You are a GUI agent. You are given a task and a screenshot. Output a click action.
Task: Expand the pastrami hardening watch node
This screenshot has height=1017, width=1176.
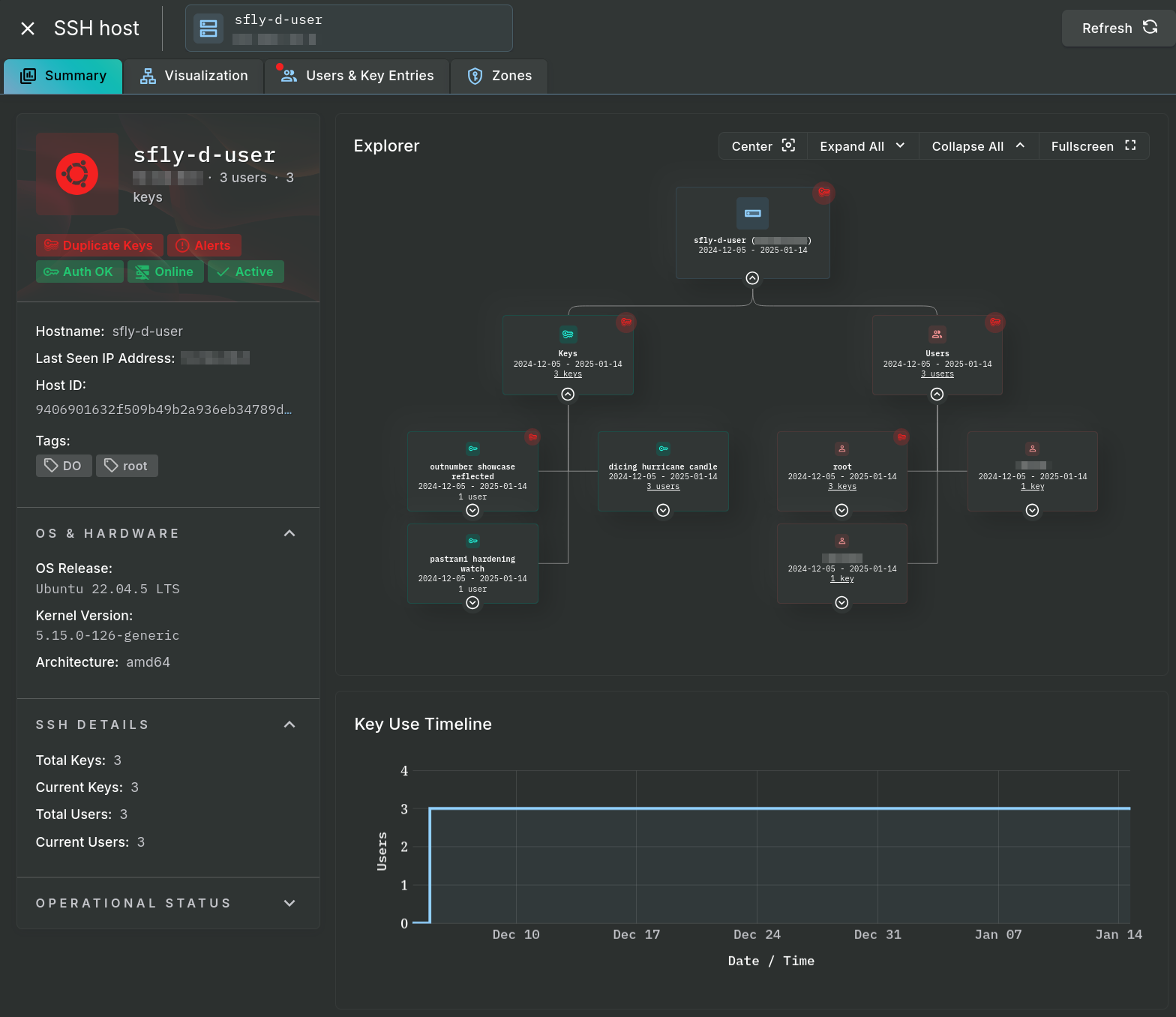(x=472, y=603)
